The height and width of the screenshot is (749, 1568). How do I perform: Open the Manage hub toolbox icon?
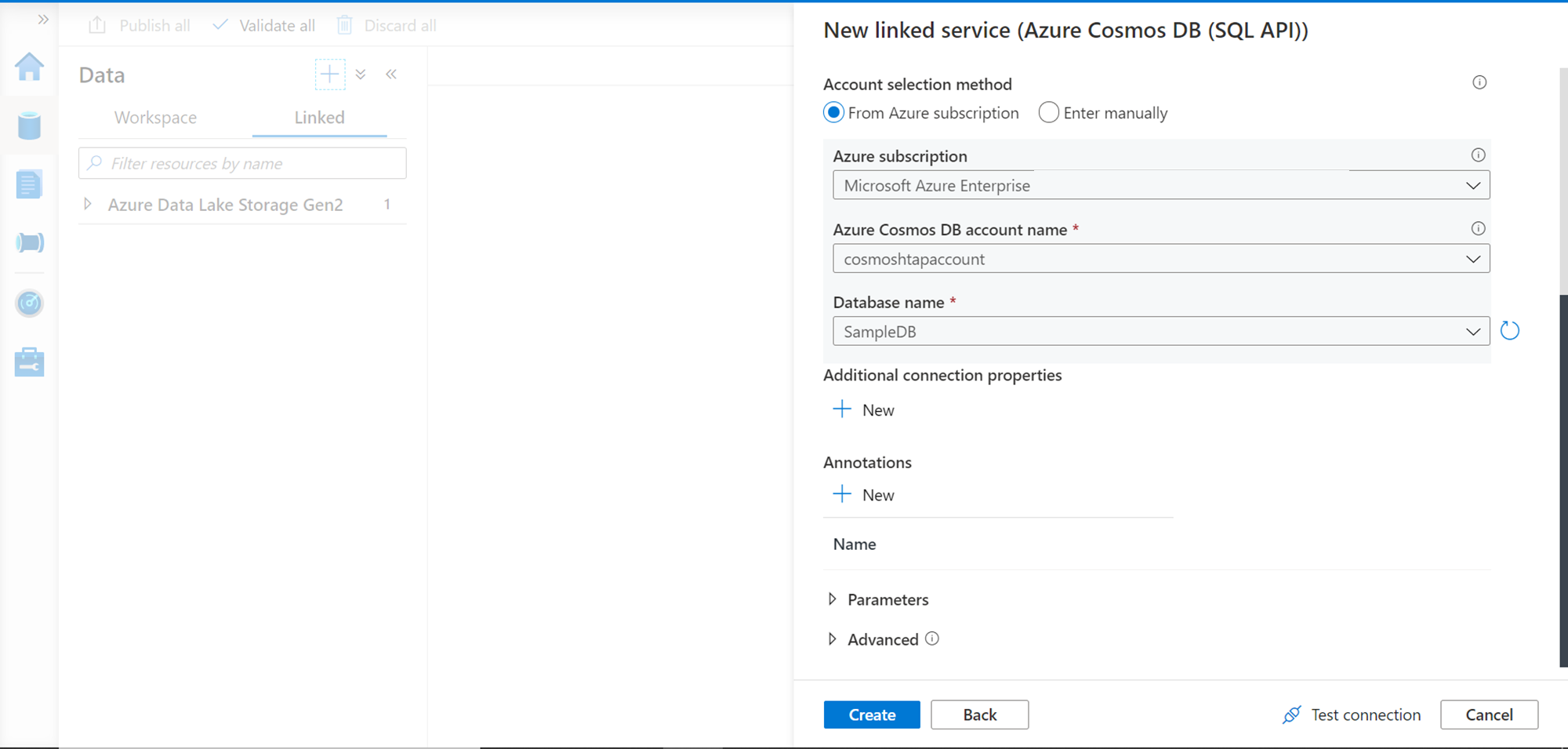coord(29,362)
